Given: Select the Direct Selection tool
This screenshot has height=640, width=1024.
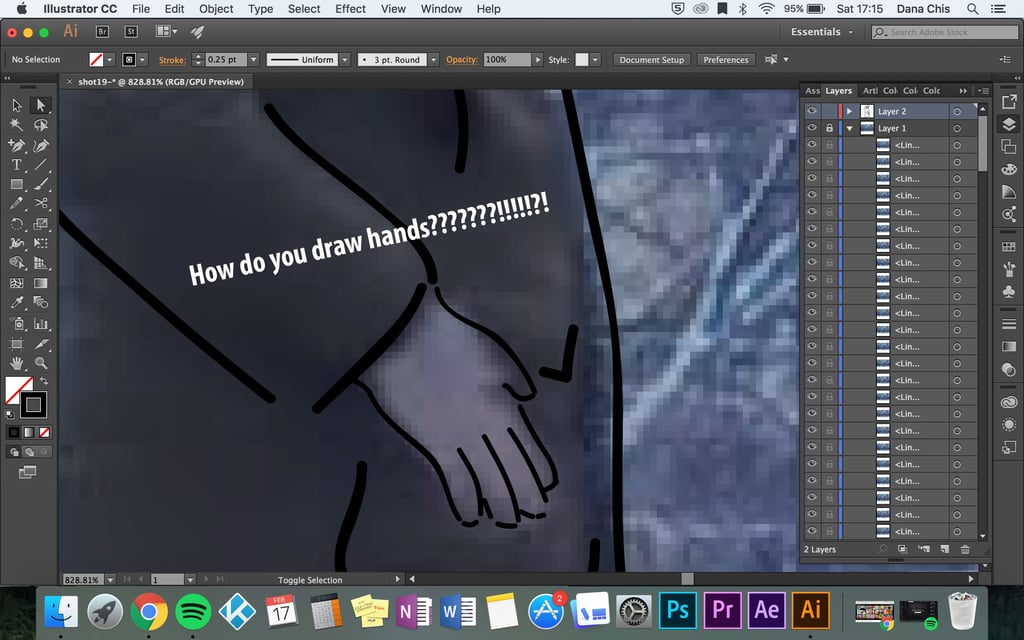Looking at the screenshot, I should coord(41,105).
